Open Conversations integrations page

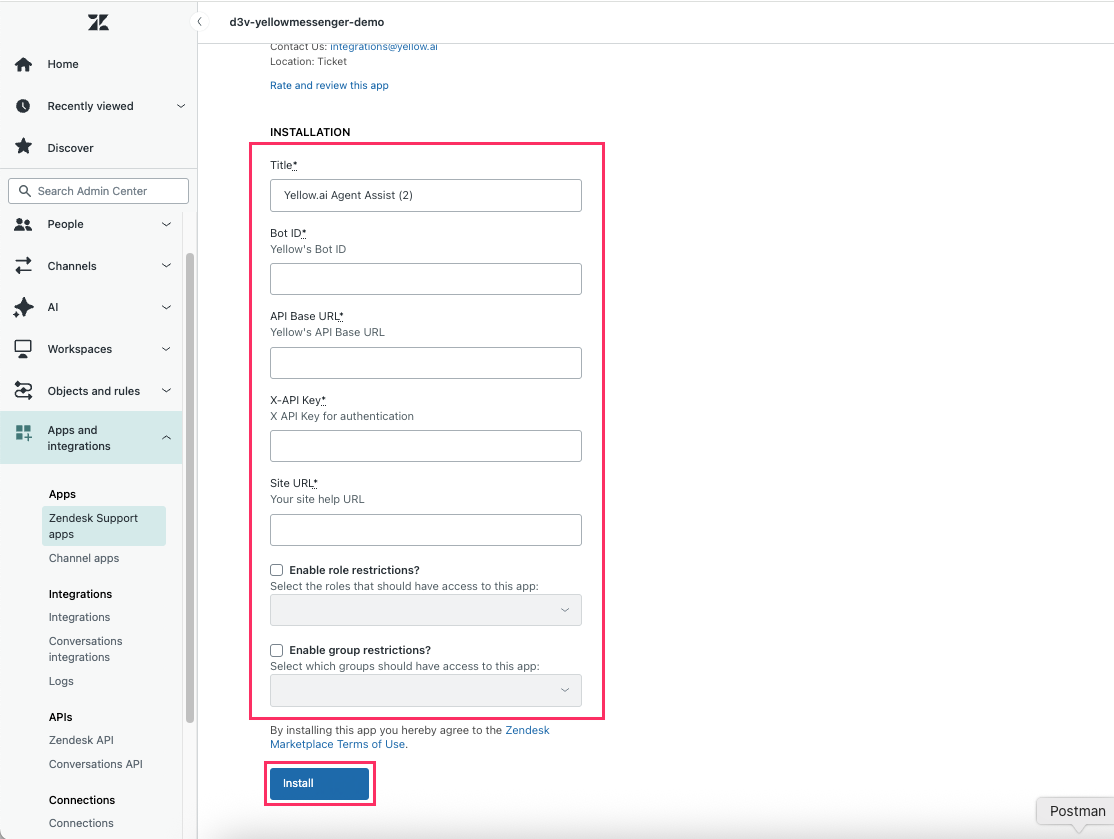click(x=85, y=649)
